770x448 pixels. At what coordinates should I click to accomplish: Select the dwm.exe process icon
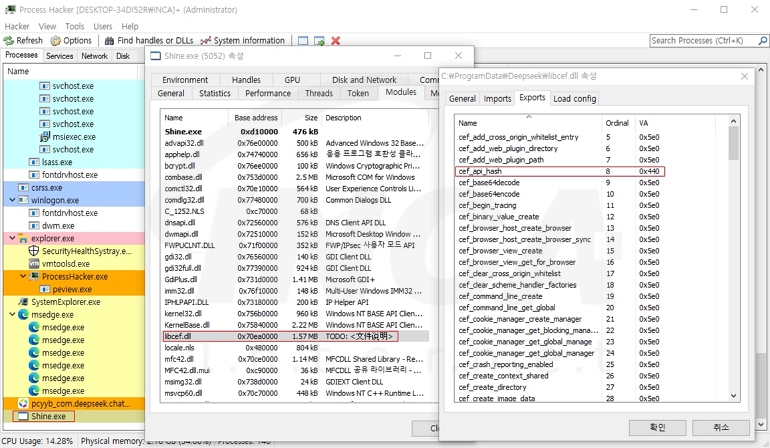point(33,225)
